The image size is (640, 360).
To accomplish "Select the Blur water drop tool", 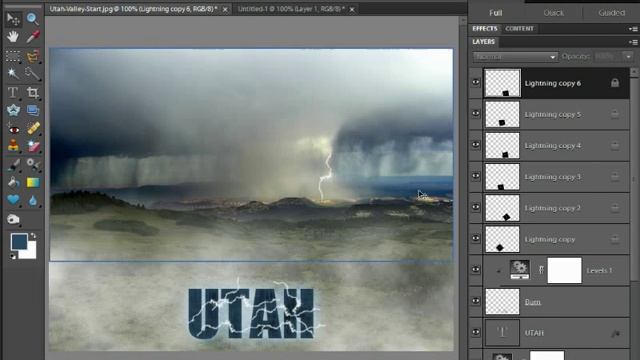I will [x=33, y=200].
